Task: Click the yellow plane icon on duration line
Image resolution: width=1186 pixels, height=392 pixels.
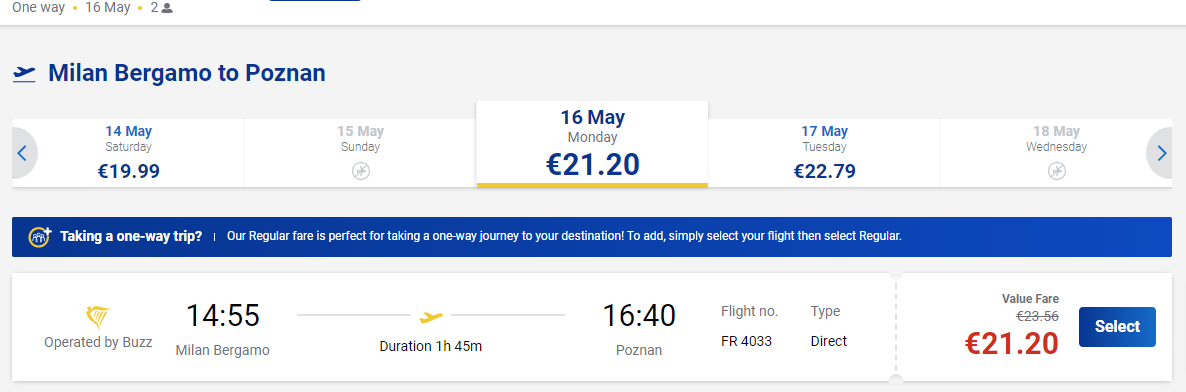Action: pos(431,316)
